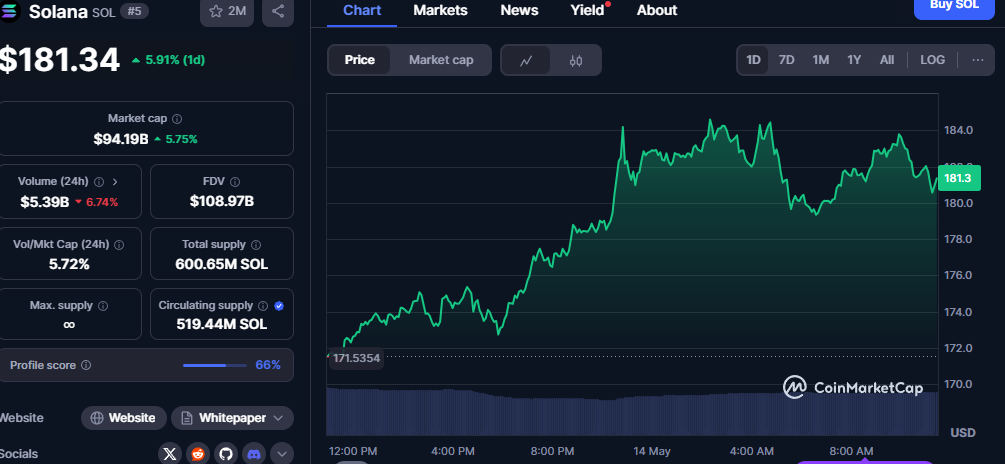Screen dimensions: 1005x464
Task: Click the $108.97B FDV value
Action: 222,201
